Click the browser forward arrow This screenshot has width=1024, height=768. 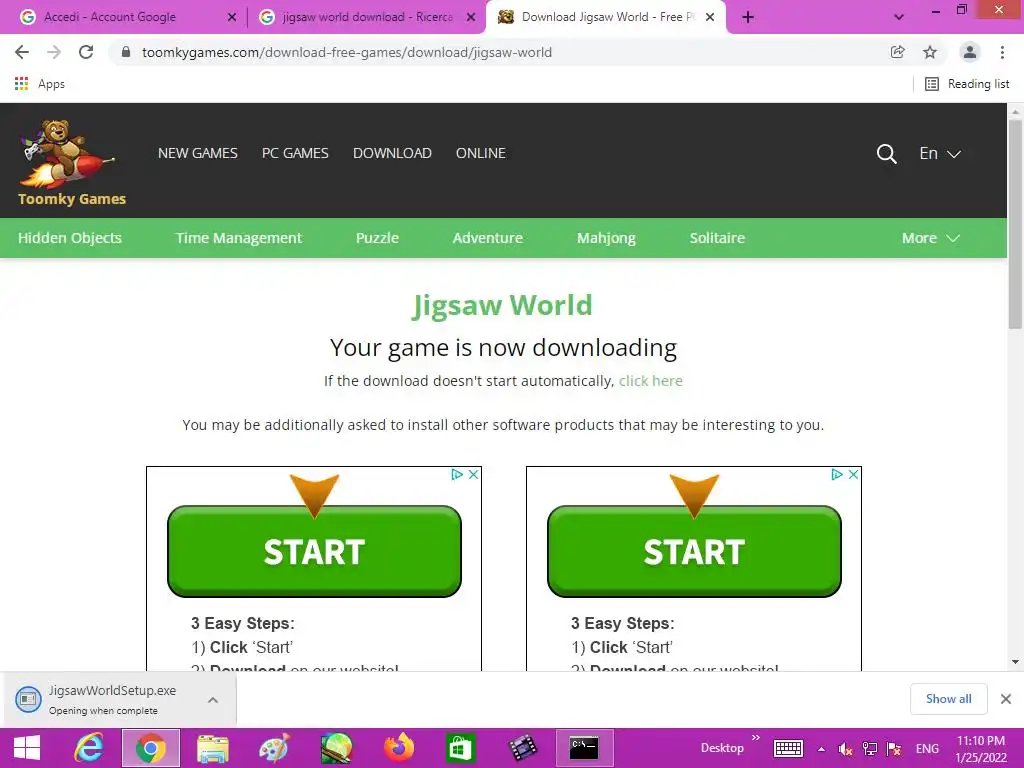[54, 52]
